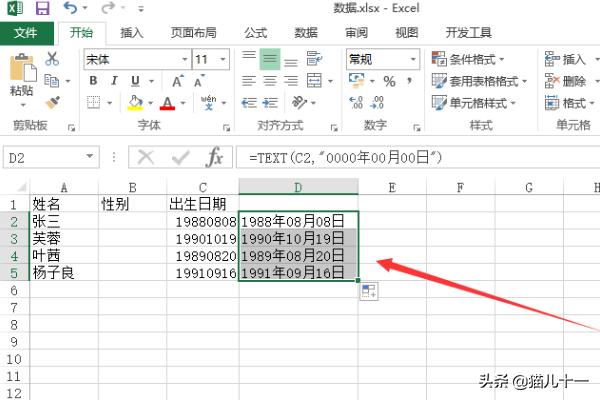Click the Insert Function fx icon
The image size is (600, 400).
click(x=214, y=157)
